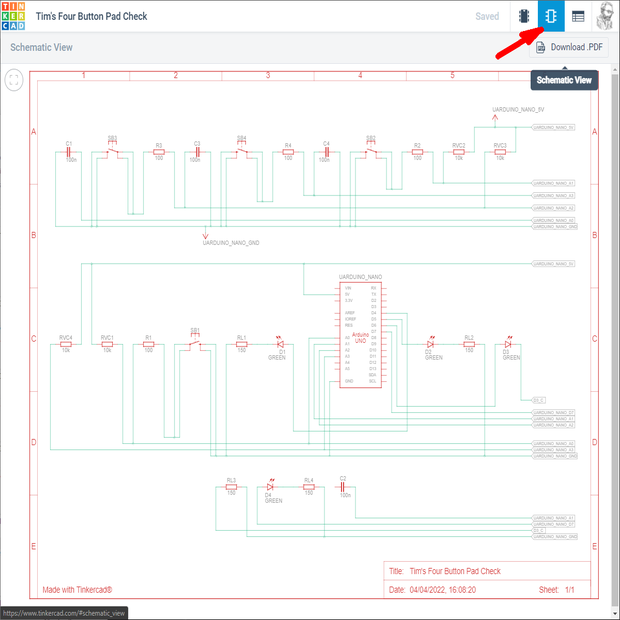Image resolution: width=620 pixels, height=620 pixels.
Task: Open the Tinkercad home logo
Action: click(17, 17)
